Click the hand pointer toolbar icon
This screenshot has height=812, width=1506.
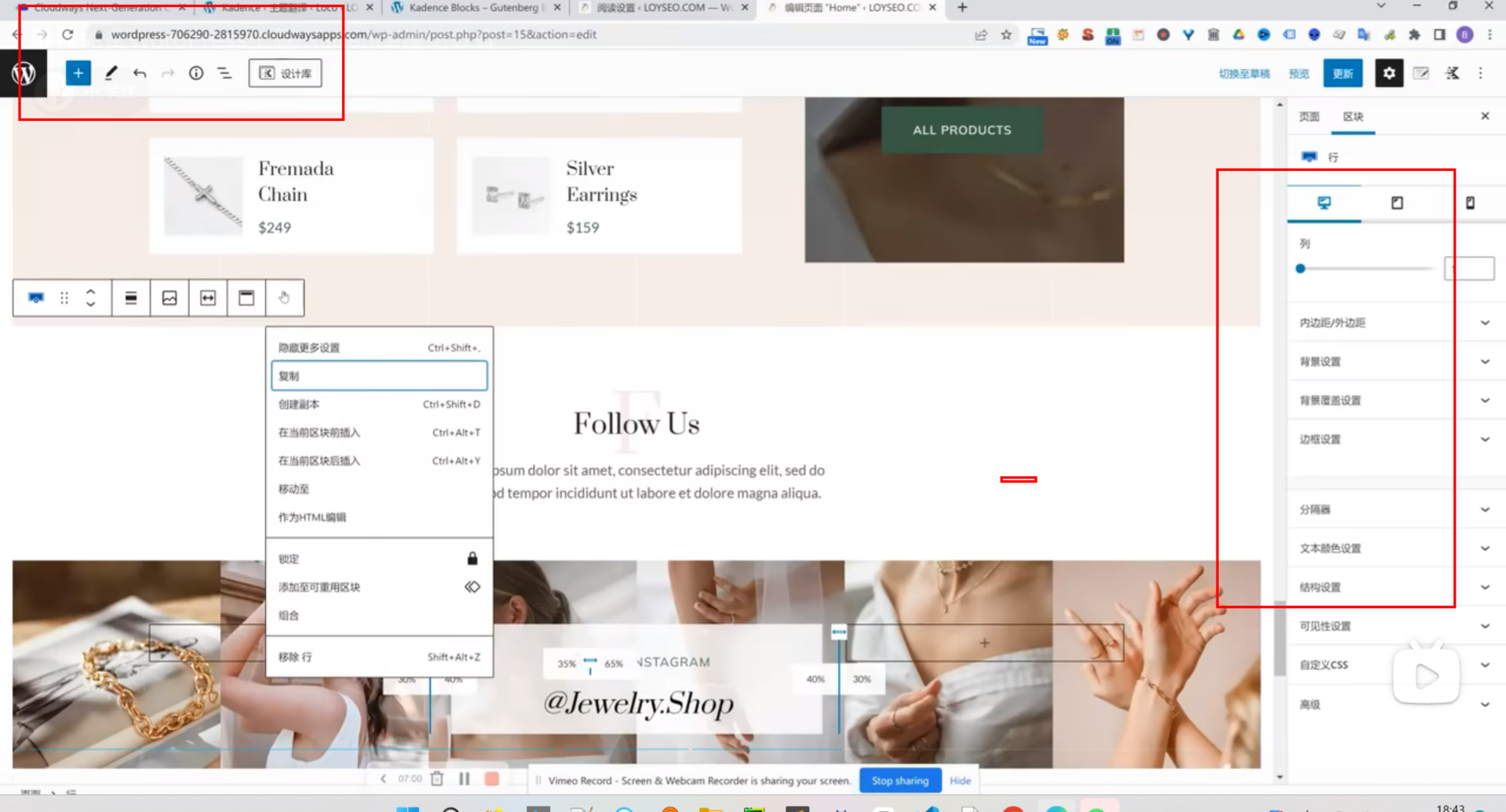[x=284, y=297]
